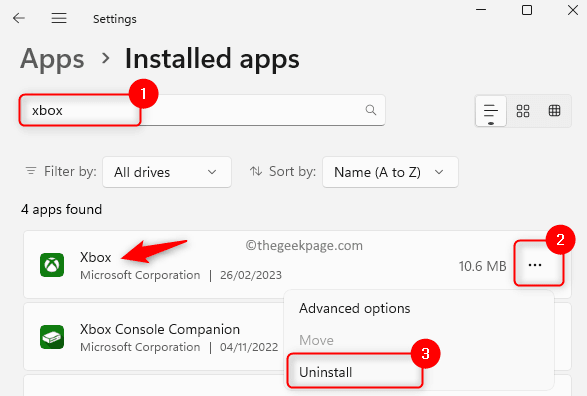Close the Settings window
This screenshot has height=396, width=587.
pos(573,10)
